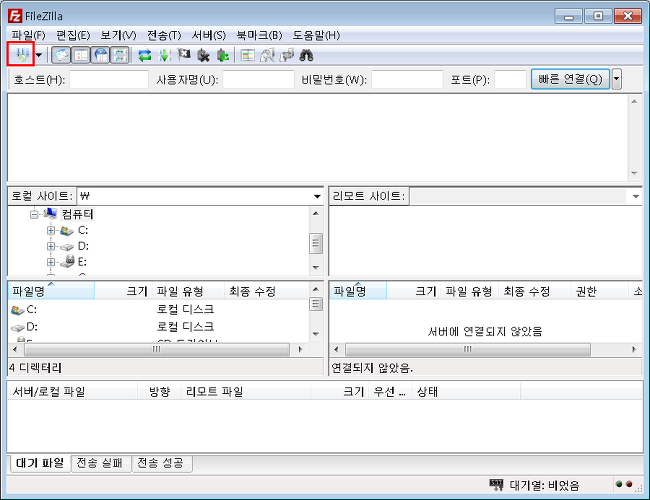This screenshot has width=650, height=500.
Task: Click the disconnect from server icon
Action: tap(203, 55)
